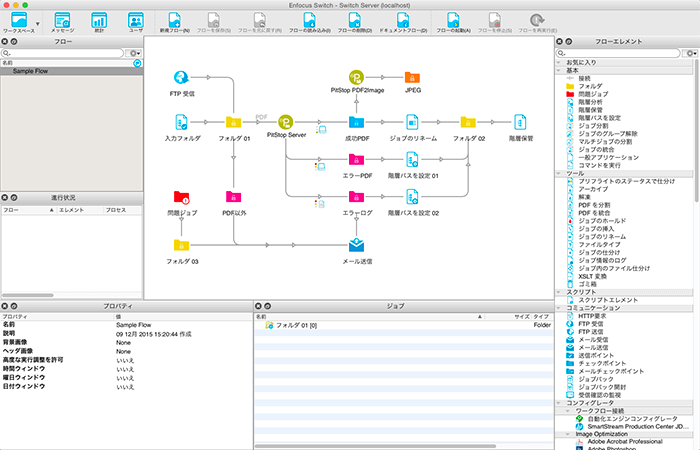Collapse the コミュニケーション section
The height and width of the screenshot is (450, 700).
559,308
